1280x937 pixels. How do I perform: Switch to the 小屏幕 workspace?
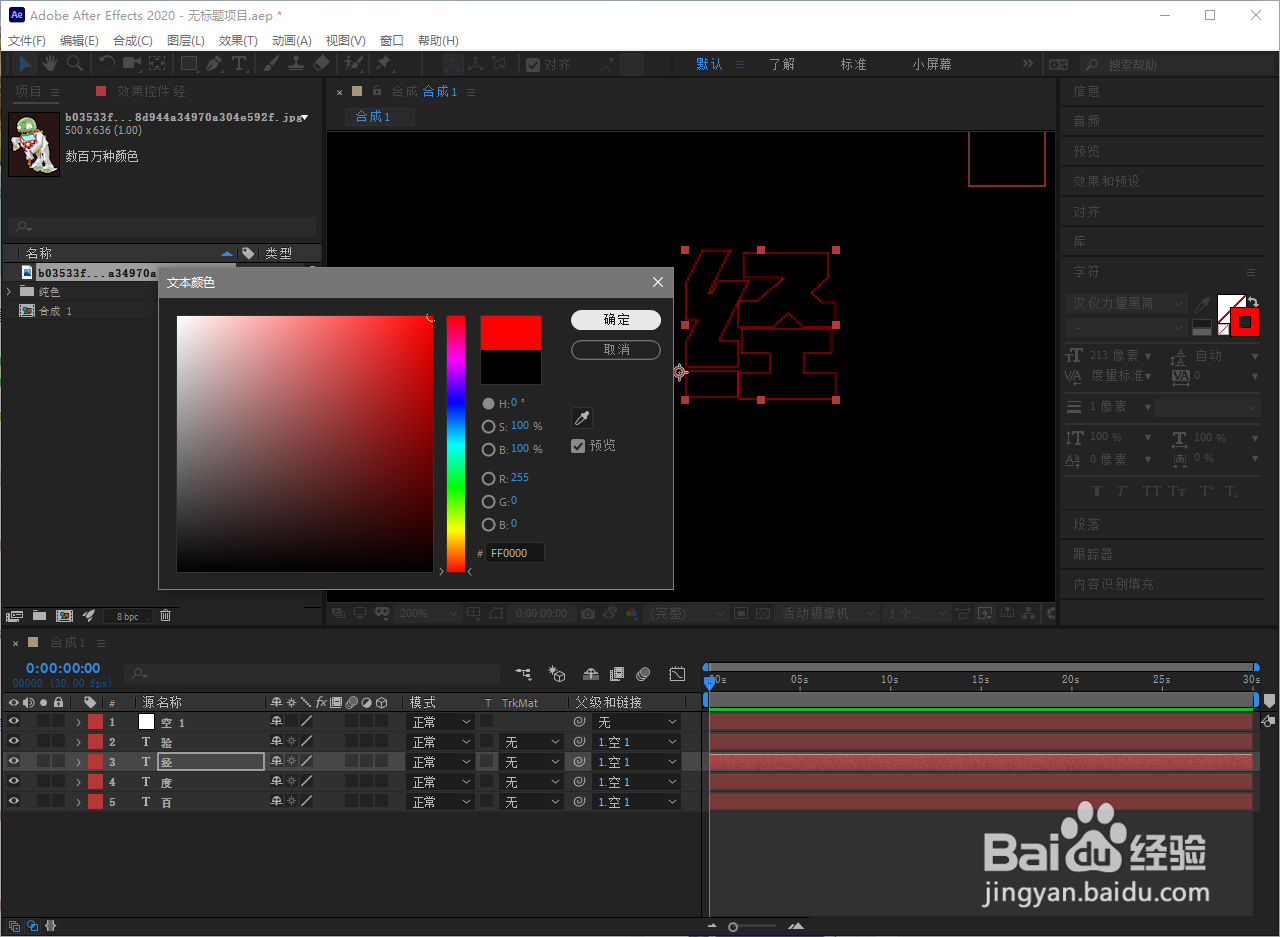pos(932,64)
